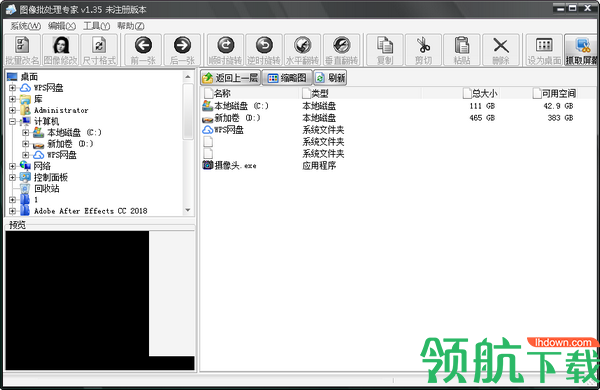Select 计算机 in the folder tree
This screenshot has height=390, width=600.
pyautogui.click(x=46, y=121)
